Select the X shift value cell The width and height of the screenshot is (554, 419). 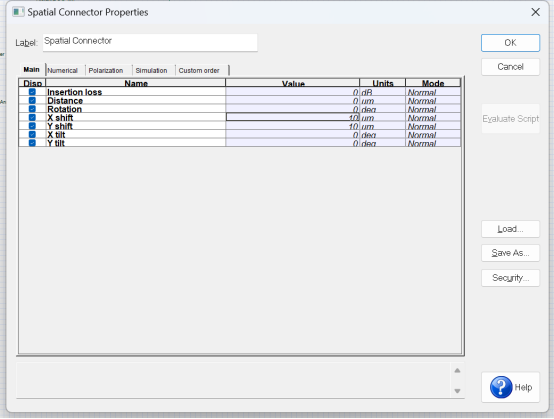[293, 117]
